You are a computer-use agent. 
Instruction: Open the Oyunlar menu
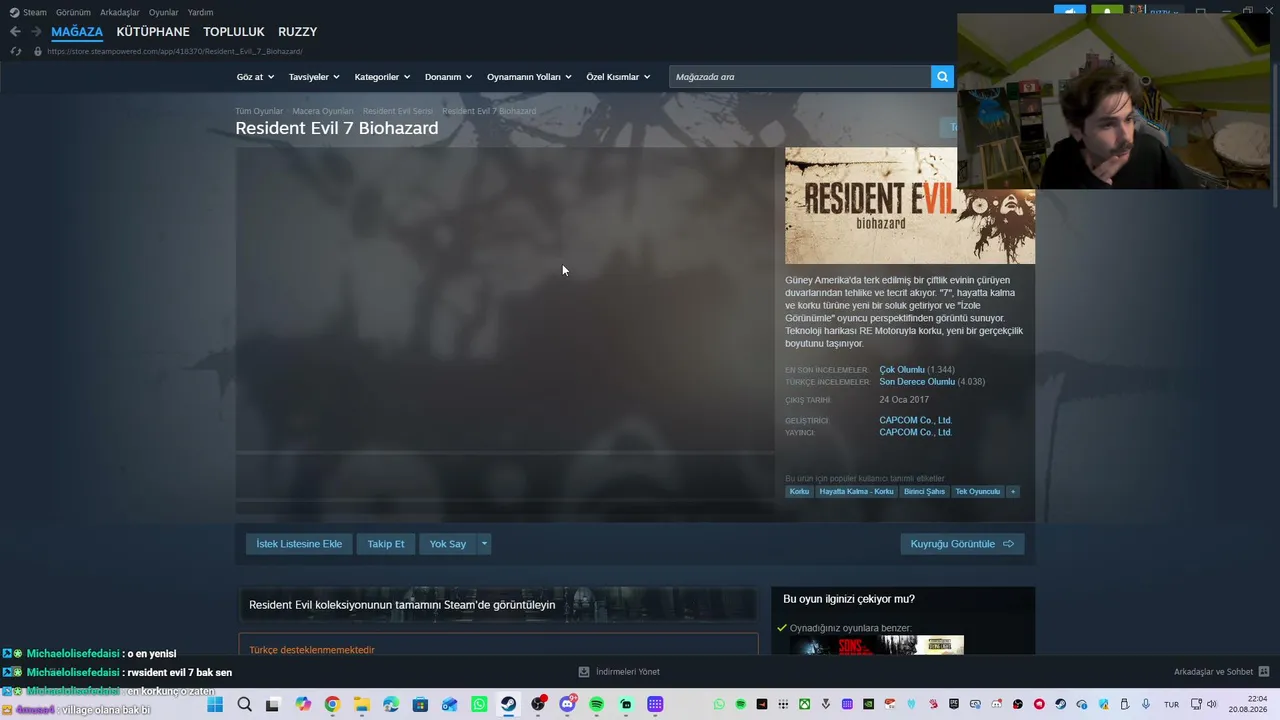(164, 12)
